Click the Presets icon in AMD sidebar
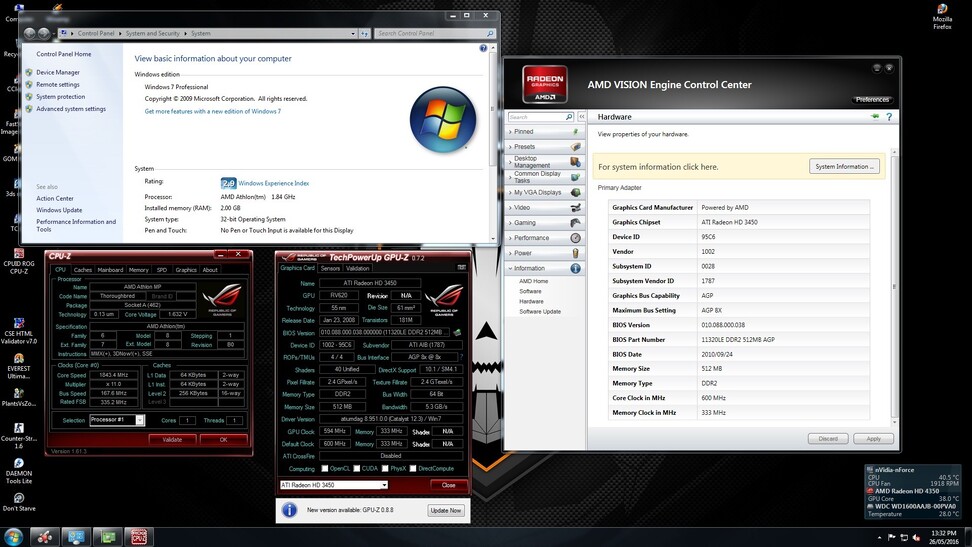 (576, 147)
